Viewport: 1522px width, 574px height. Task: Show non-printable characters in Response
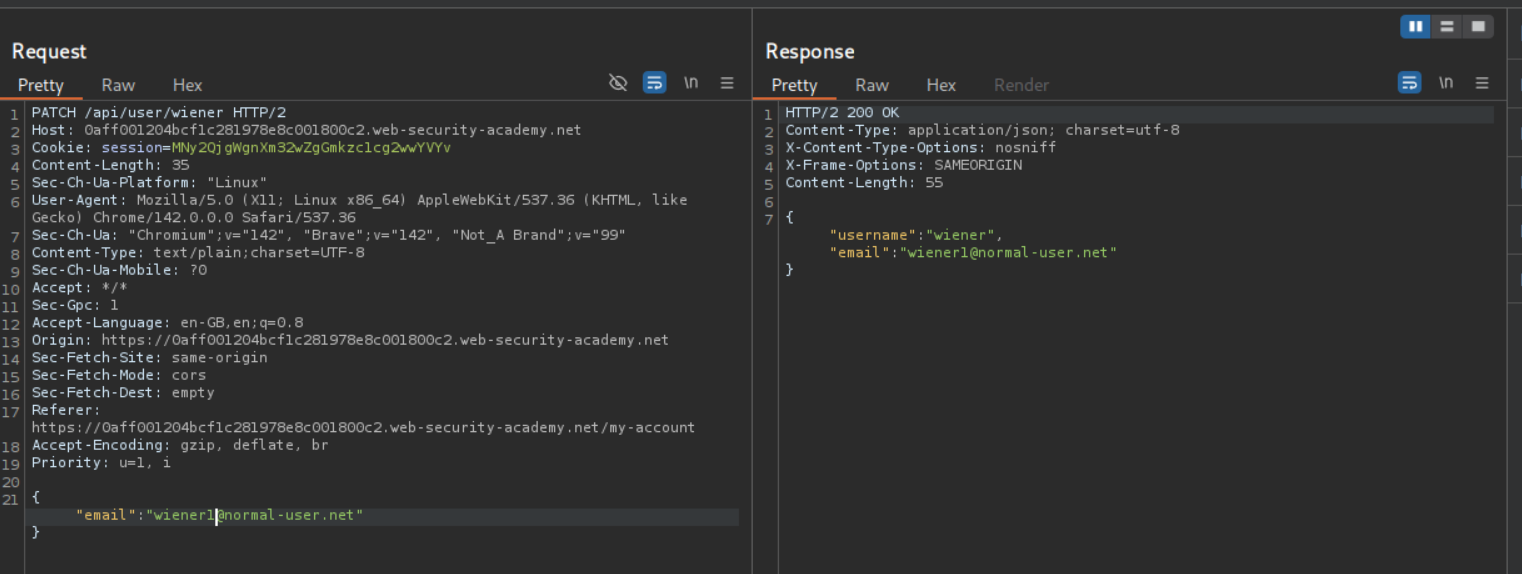click(x=1446, y=83)
